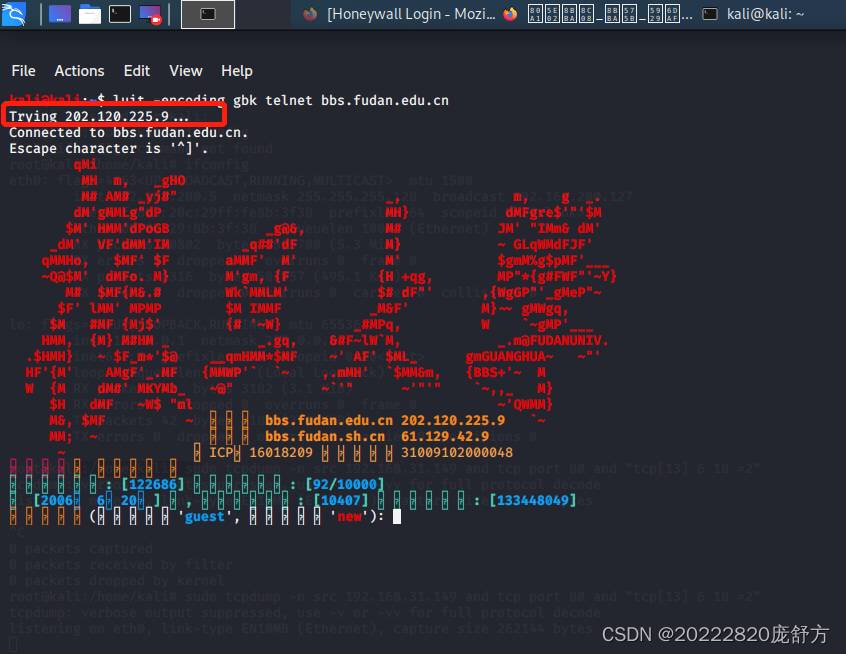Image resolution: width=846 pixels, height=654 pixels.
Task: Switch to kali@kali terminal taskbar window
Action: [x=753, y=14]
